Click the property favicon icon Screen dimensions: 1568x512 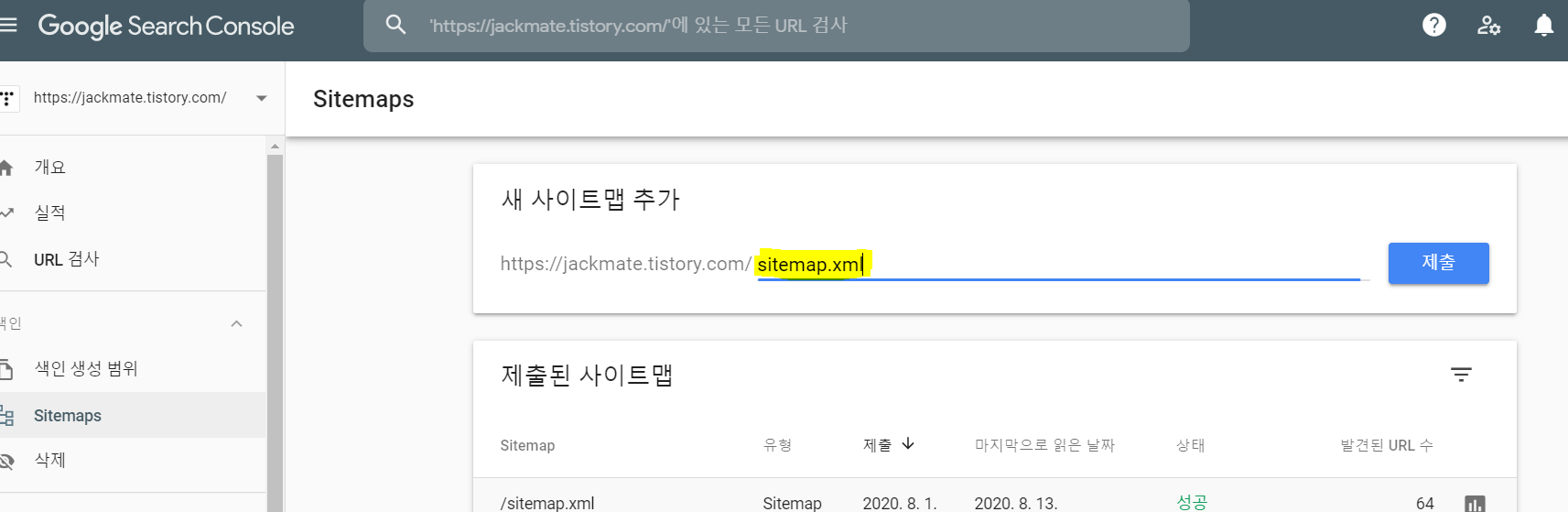coord(8,98)
